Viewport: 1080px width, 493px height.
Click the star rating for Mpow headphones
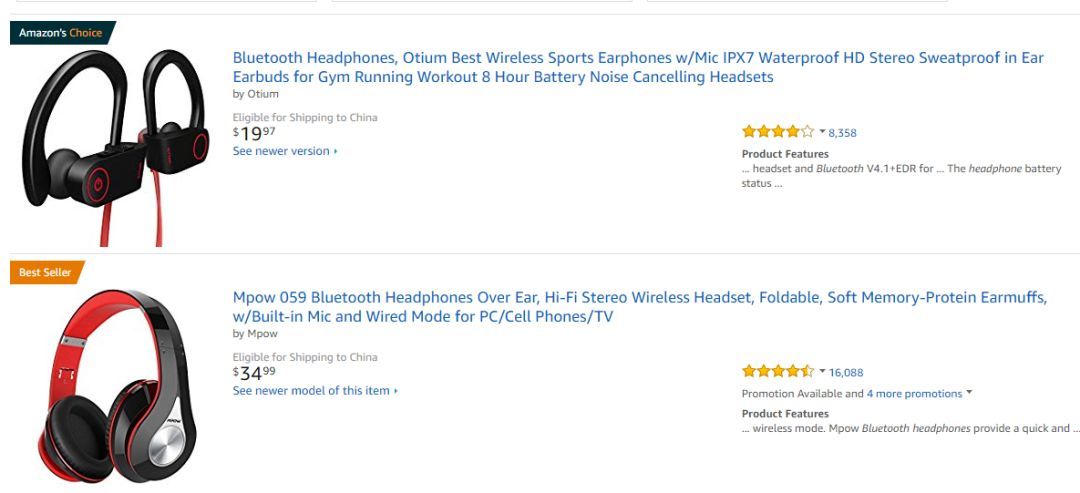click(778, 371)
